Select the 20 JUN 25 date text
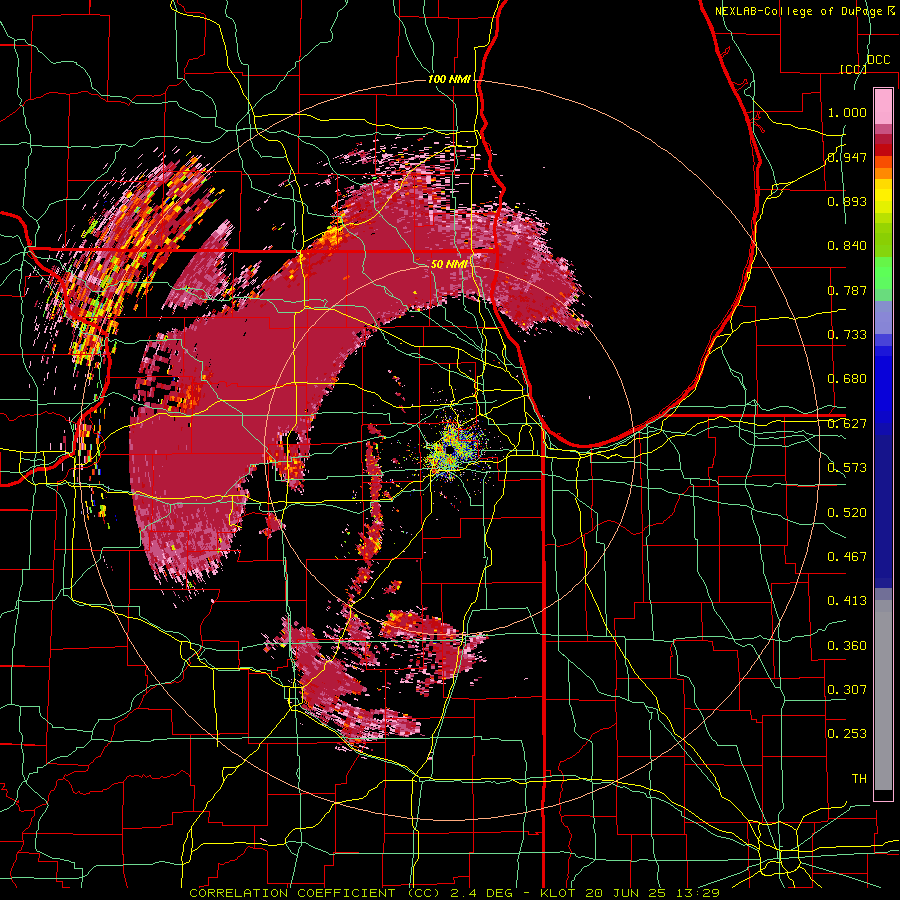Screen dimensions: 900x900 pyautogui.click(x=628, y=893)
